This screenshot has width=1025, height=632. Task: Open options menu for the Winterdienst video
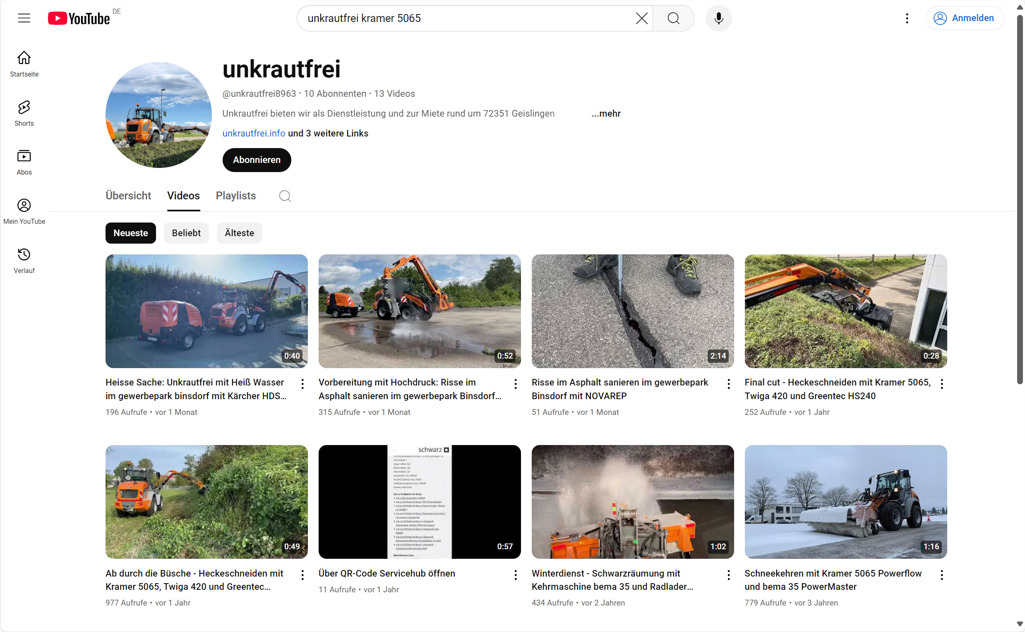pyautogui.click(x=728, y=575)
